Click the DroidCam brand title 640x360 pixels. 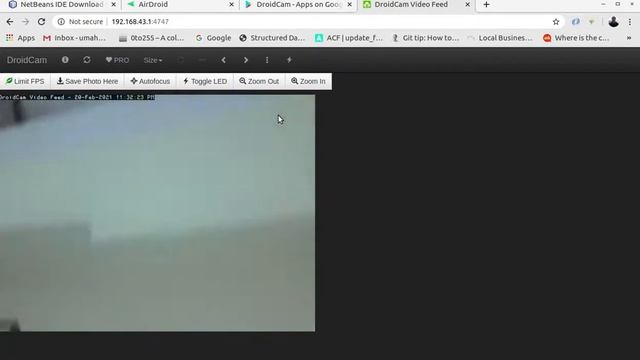[x=27, y=60]
